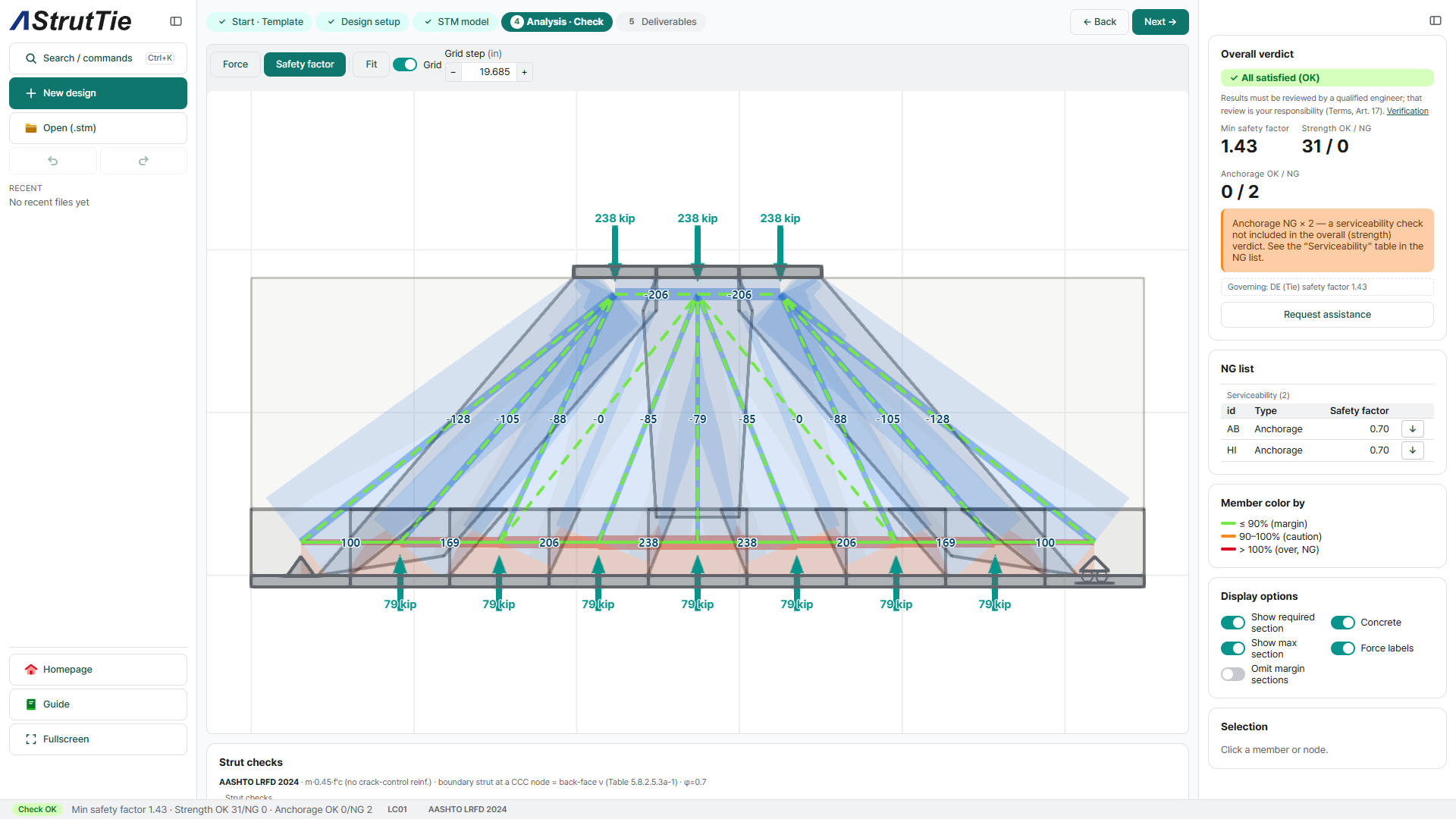Select the center 238 kip load arrow
1456x819 pixels.
click(698, 252)
